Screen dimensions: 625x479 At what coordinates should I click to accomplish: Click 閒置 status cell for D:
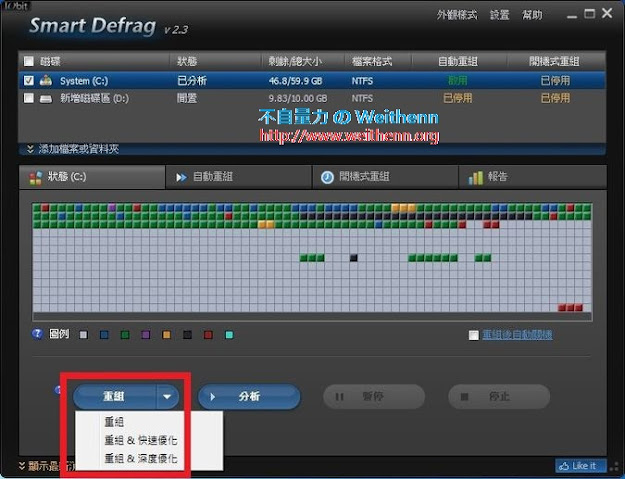point(187,98)
